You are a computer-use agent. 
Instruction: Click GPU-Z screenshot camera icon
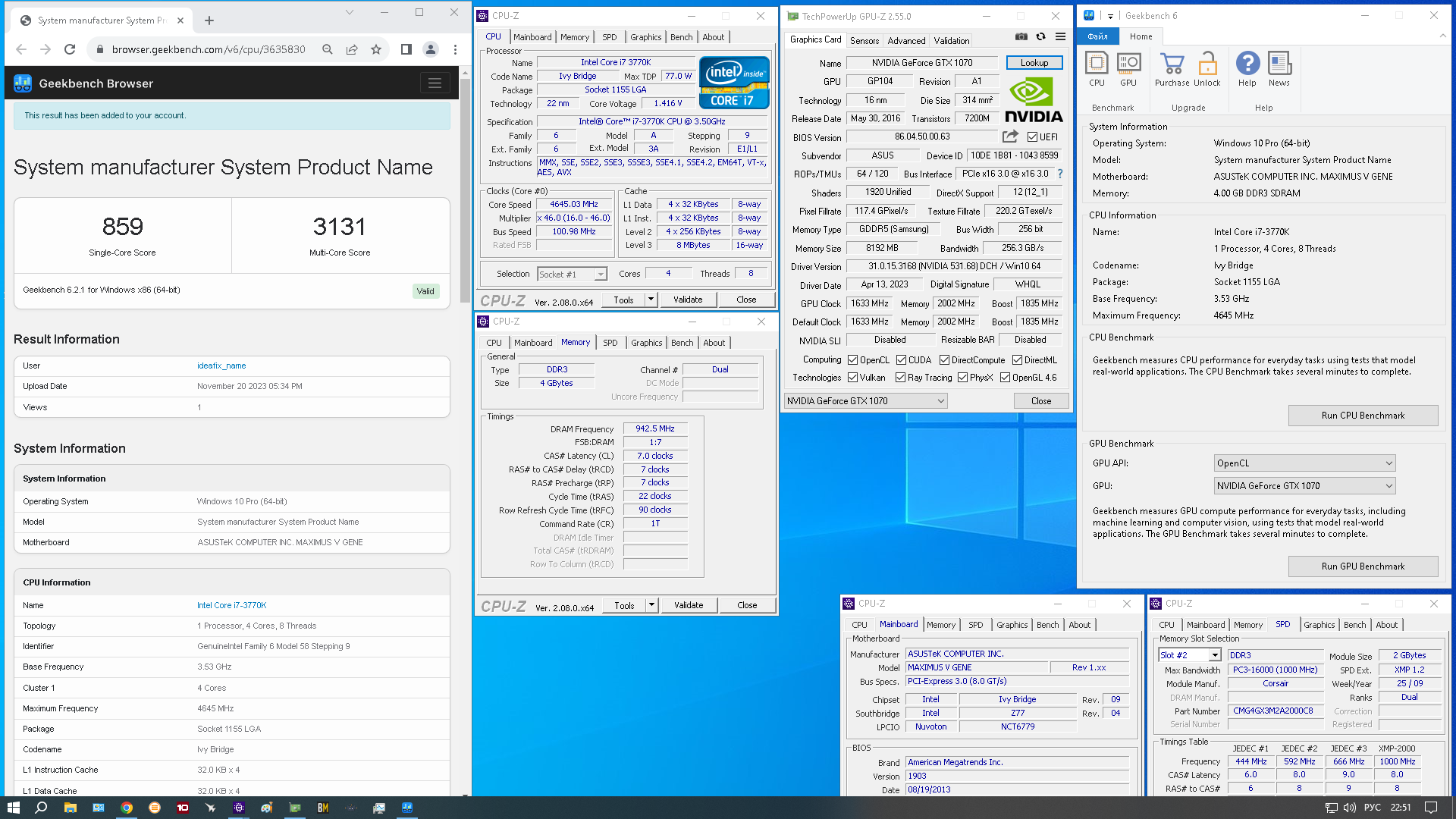pos(1021,36)
